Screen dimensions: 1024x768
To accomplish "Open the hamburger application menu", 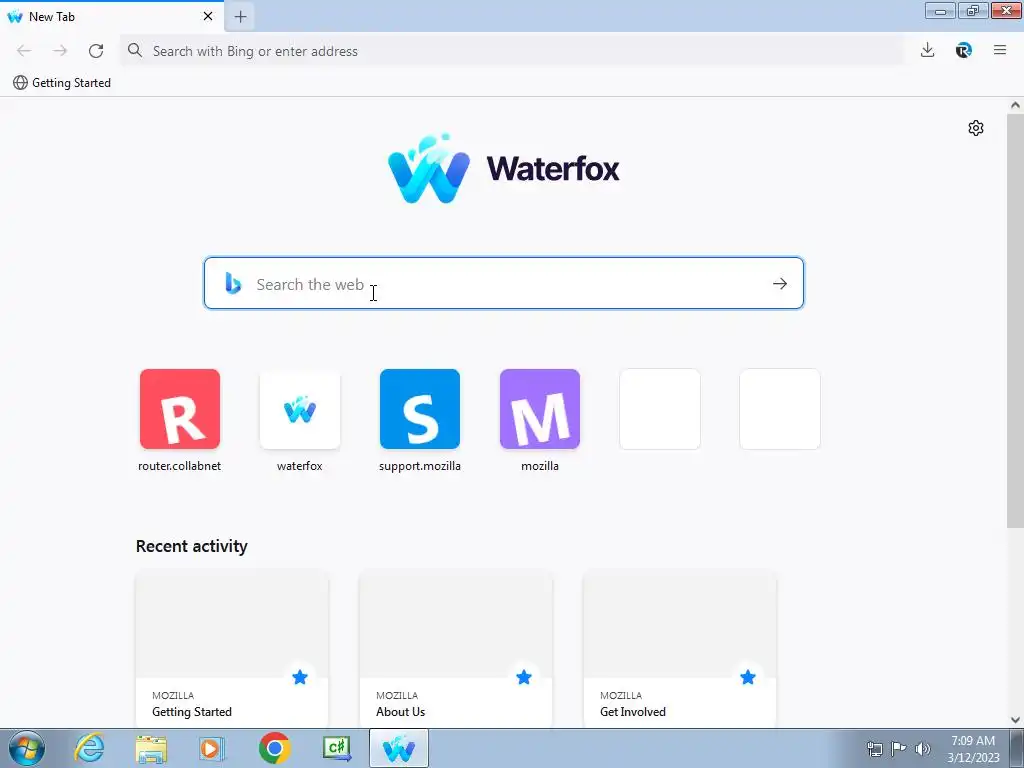I will click(x=1000, y=50).
